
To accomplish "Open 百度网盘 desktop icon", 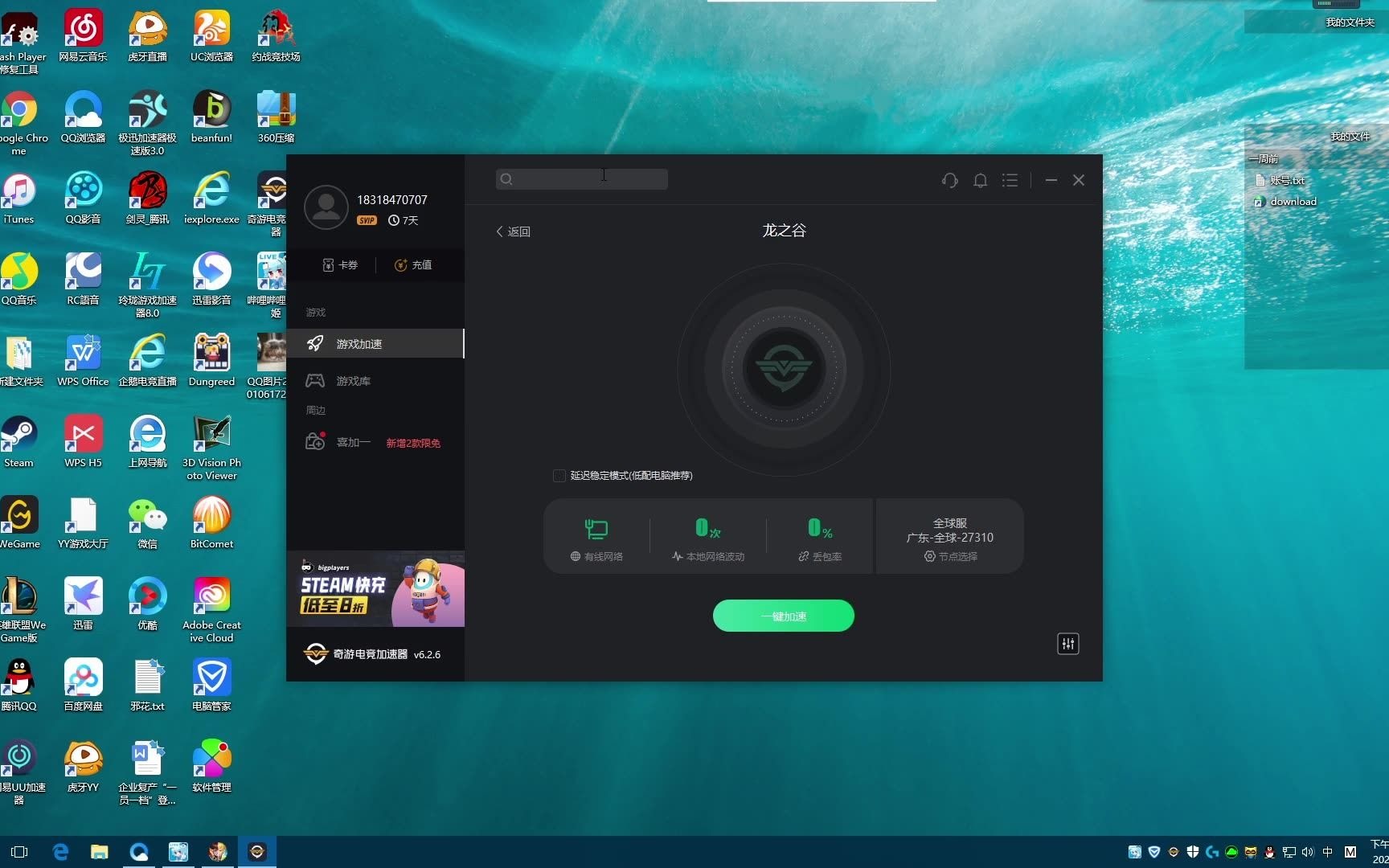I will [83, 686].
